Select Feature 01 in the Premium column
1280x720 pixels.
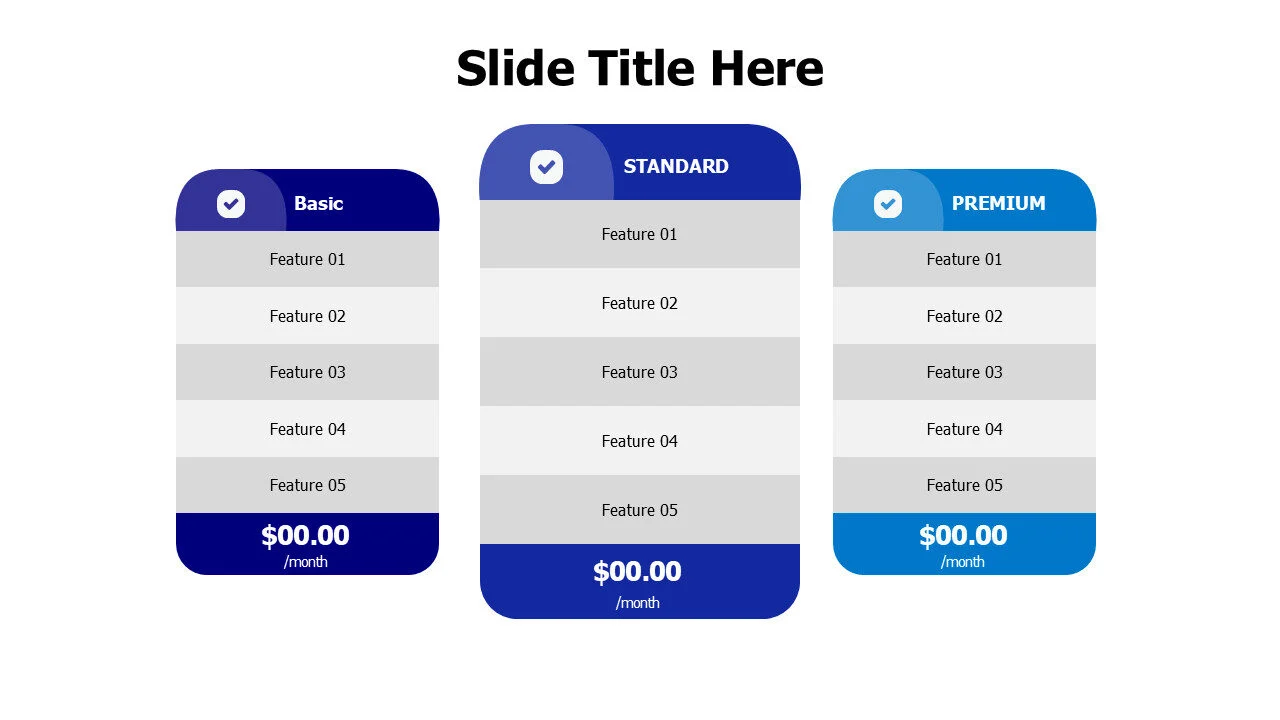pos(964,259)
